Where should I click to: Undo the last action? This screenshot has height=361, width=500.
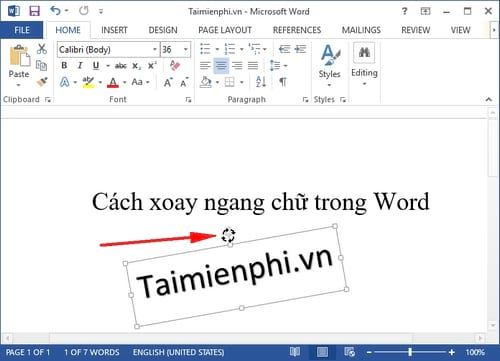tap(55, 11)
